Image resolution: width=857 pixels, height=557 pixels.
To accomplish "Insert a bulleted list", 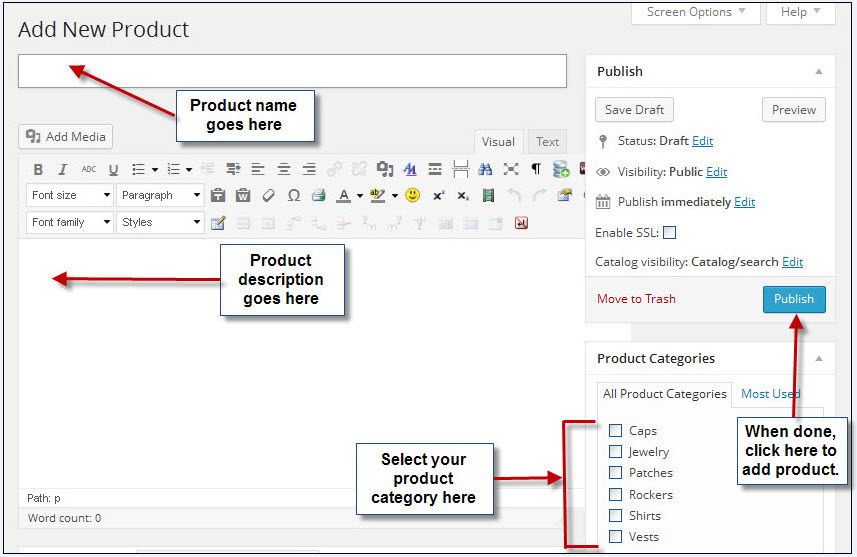I will click(x=138, y=169).
